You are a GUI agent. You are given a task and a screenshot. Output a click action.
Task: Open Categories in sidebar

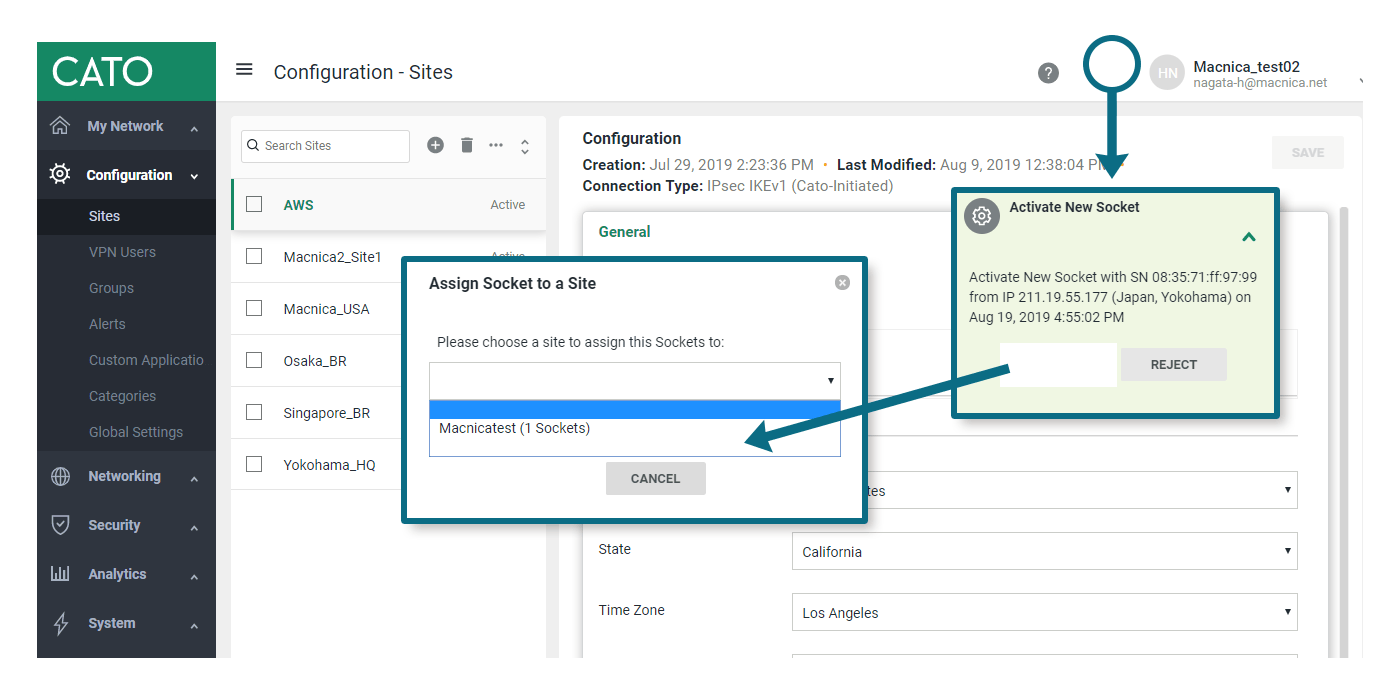pyautogui.click(x=122, y=396)
